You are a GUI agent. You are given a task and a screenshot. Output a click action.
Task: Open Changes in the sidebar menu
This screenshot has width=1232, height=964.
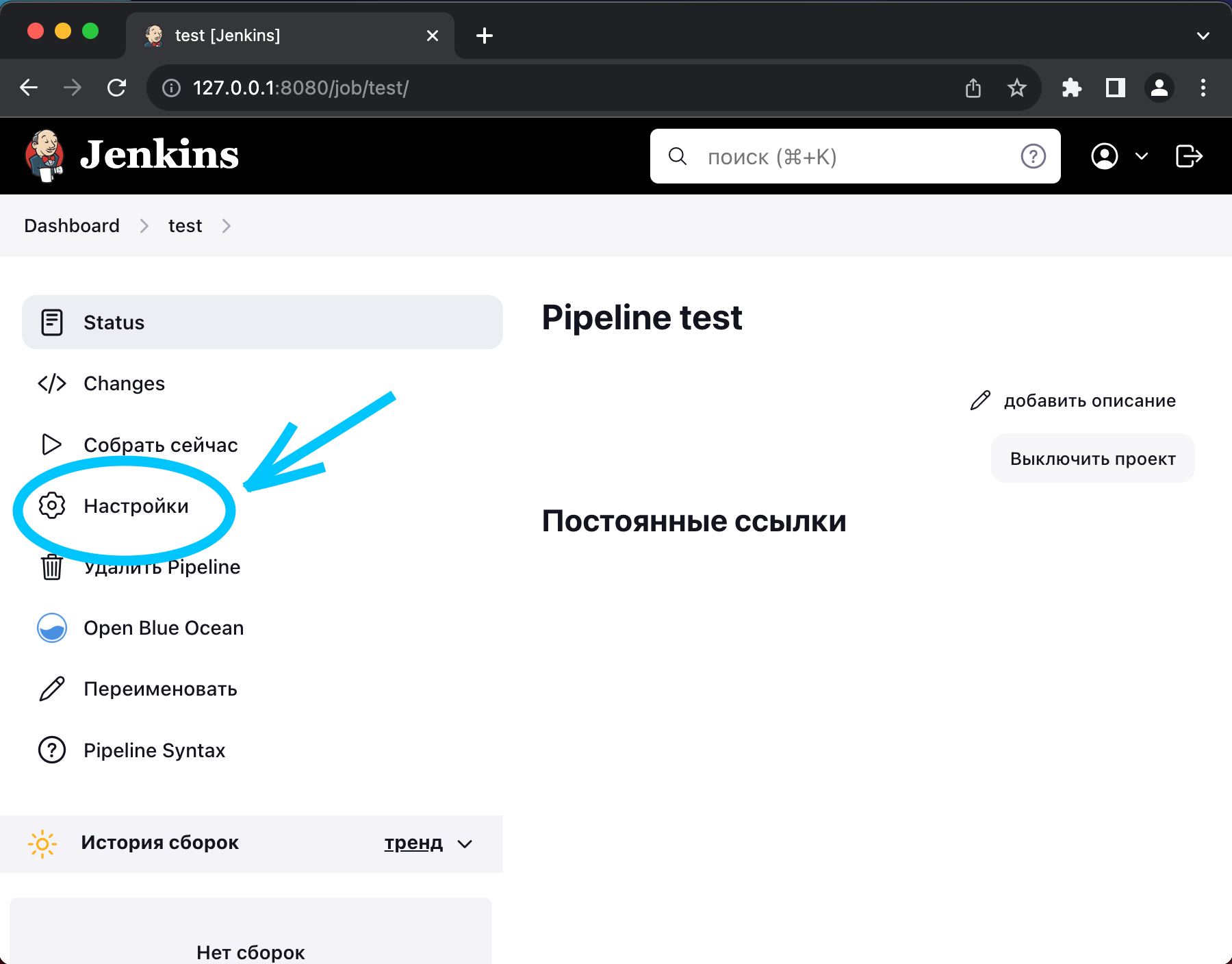[124, 383]
